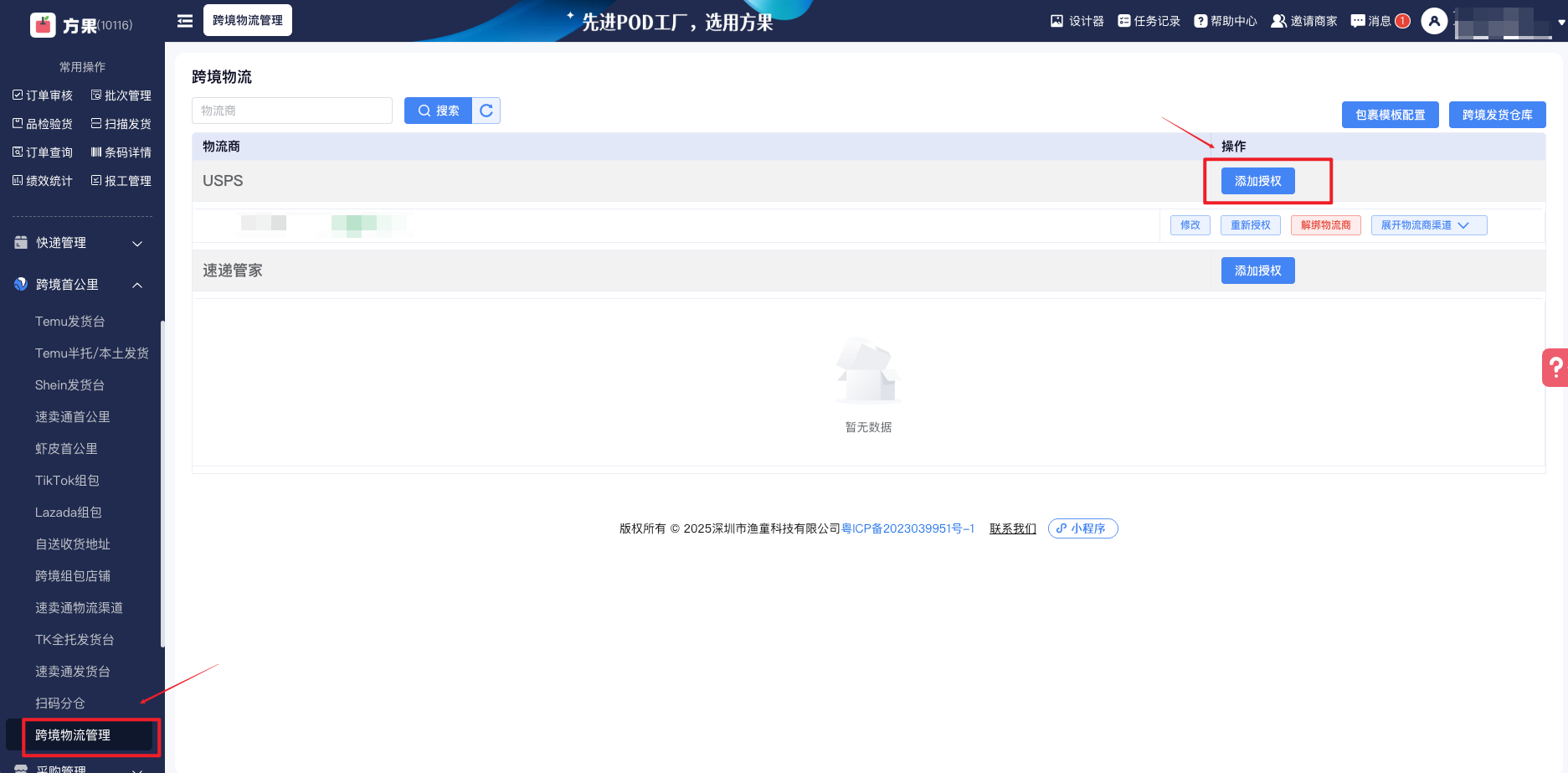Select 跨境物流管理 in sidebar
Viewport: 1568px width, 773px height.
(80, 735)
